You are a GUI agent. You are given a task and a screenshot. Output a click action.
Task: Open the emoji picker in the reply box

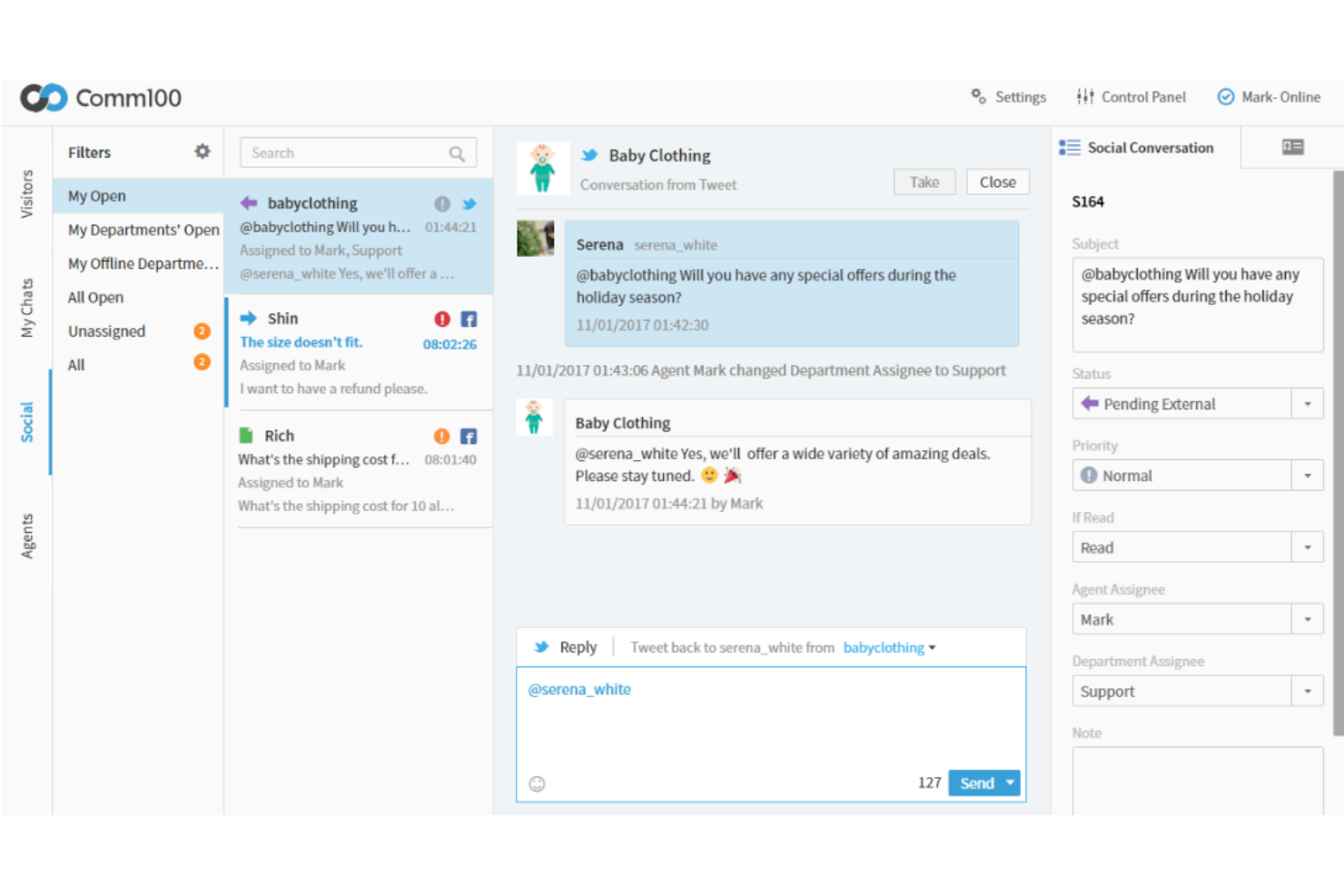tap(537, 783)
